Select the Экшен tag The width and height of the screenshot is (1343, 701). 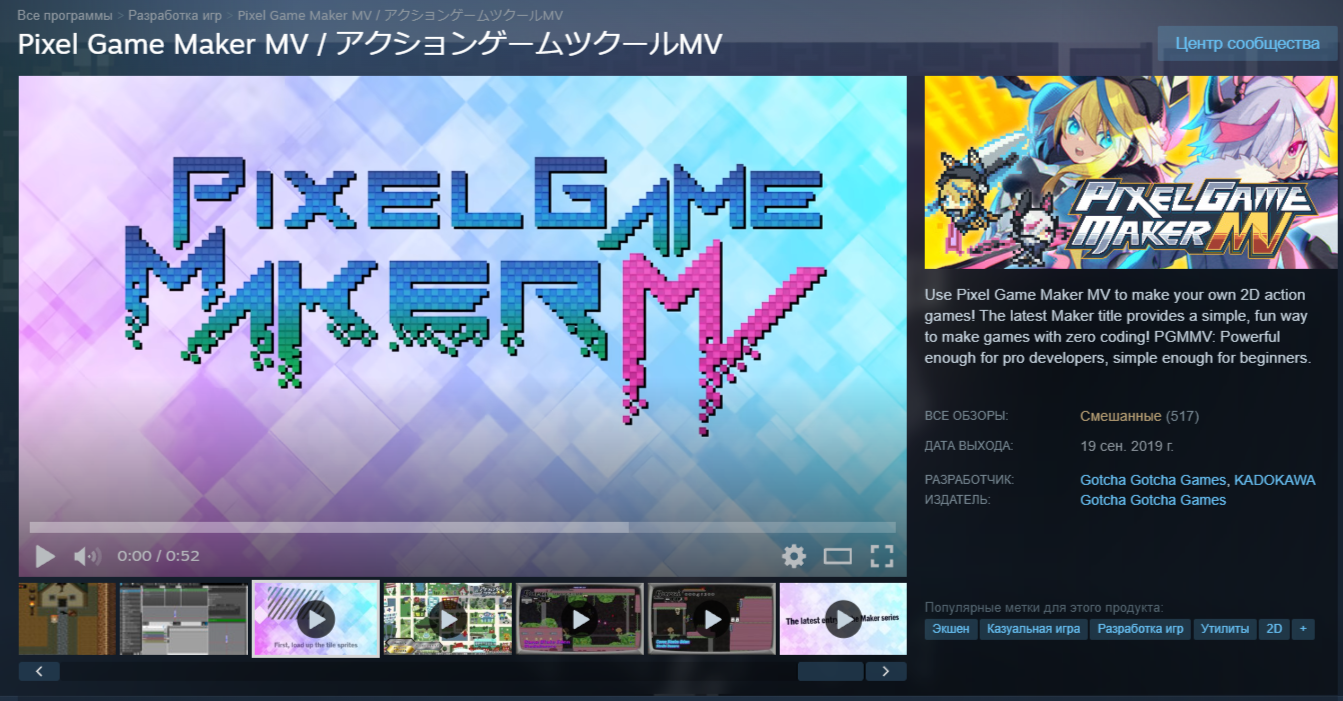tap(951, 629)
